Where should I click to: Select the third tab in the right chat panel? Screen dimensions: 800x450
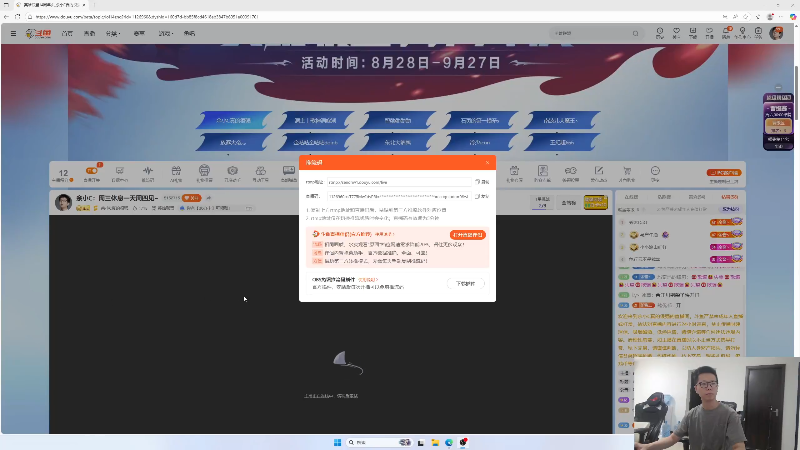(x=697, y=197)
